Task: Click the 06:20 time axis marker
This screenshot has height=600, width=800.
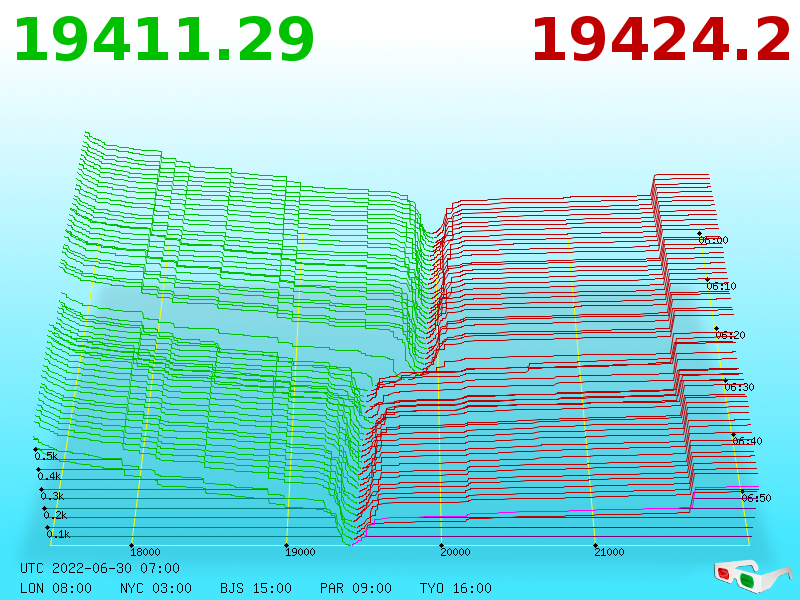Action: point(730,335)
